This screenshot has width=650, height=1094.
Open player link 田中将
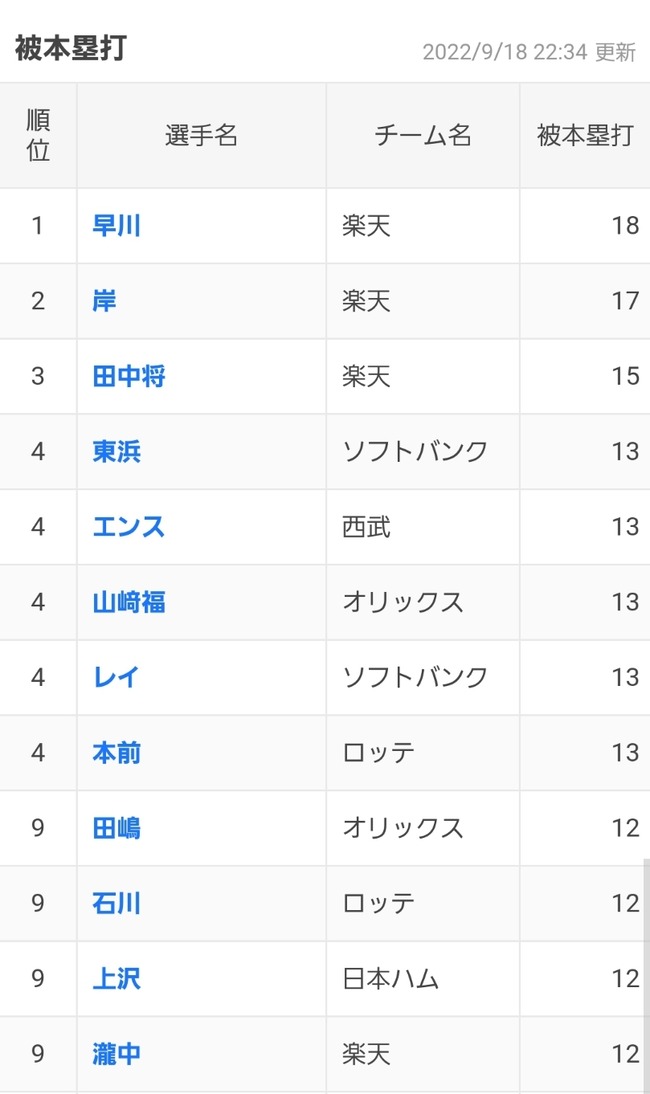pos(129,377)
